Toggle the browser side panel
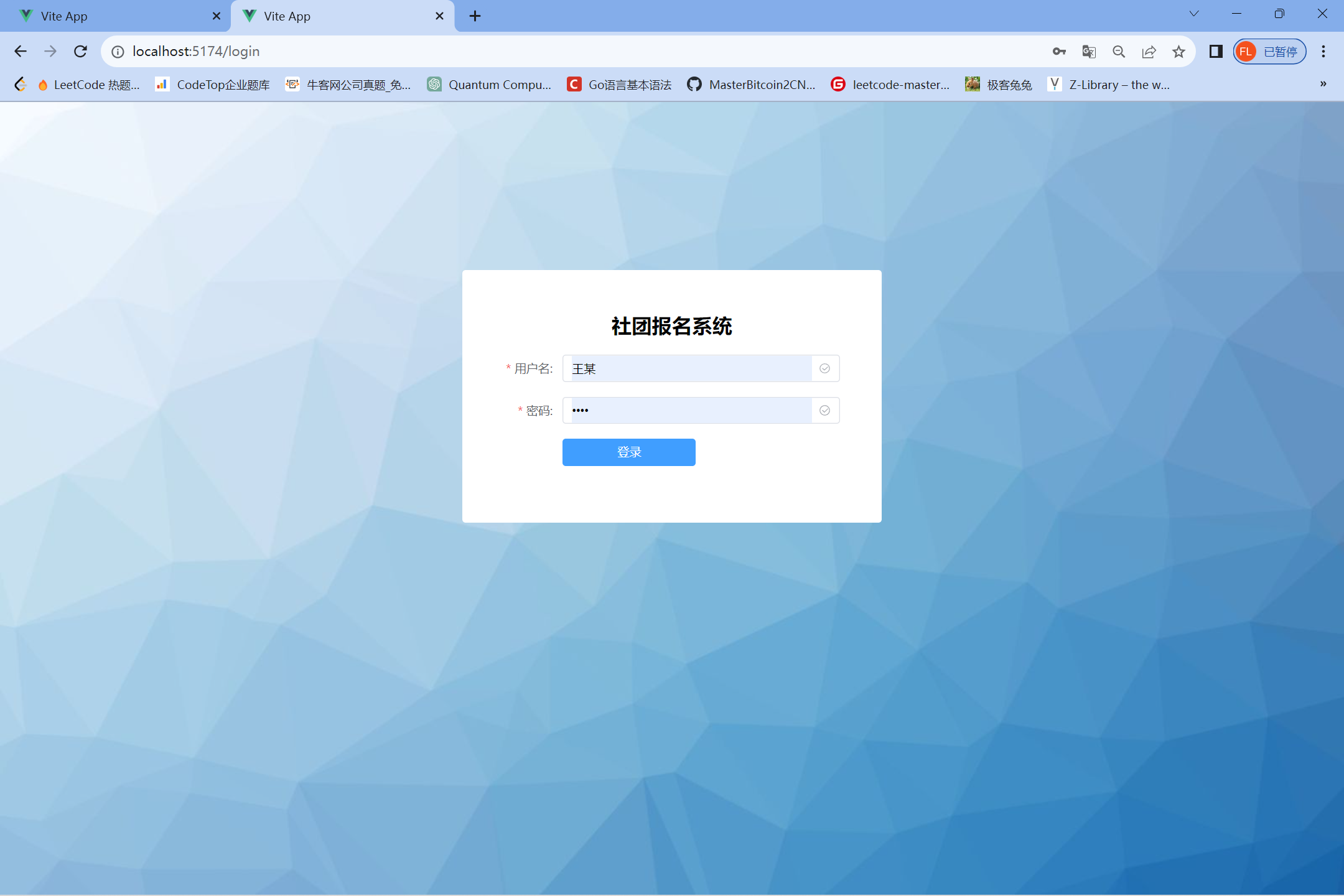This screenshot has width=1344, height=896. (1216, 52)
